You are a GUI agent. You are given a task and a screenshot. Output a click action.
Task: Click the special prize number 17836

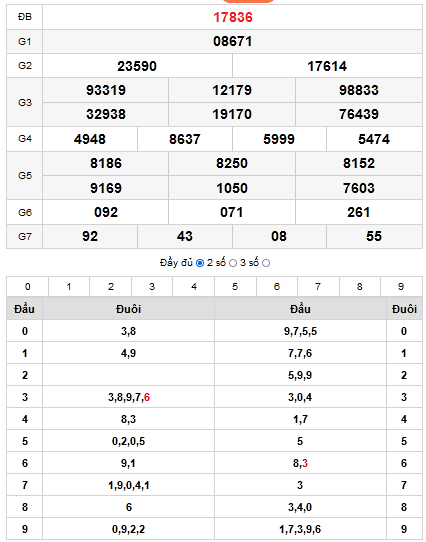pos(233,17)
